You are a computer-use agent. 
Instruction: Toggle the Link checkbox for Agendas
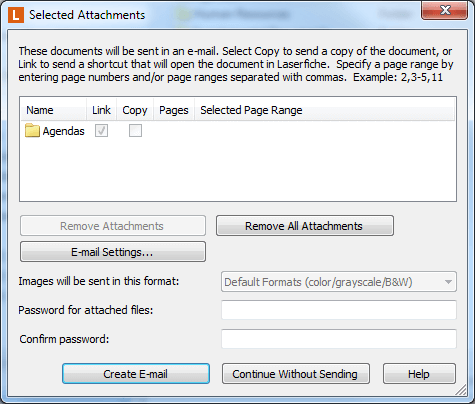[x=101, y=130]
